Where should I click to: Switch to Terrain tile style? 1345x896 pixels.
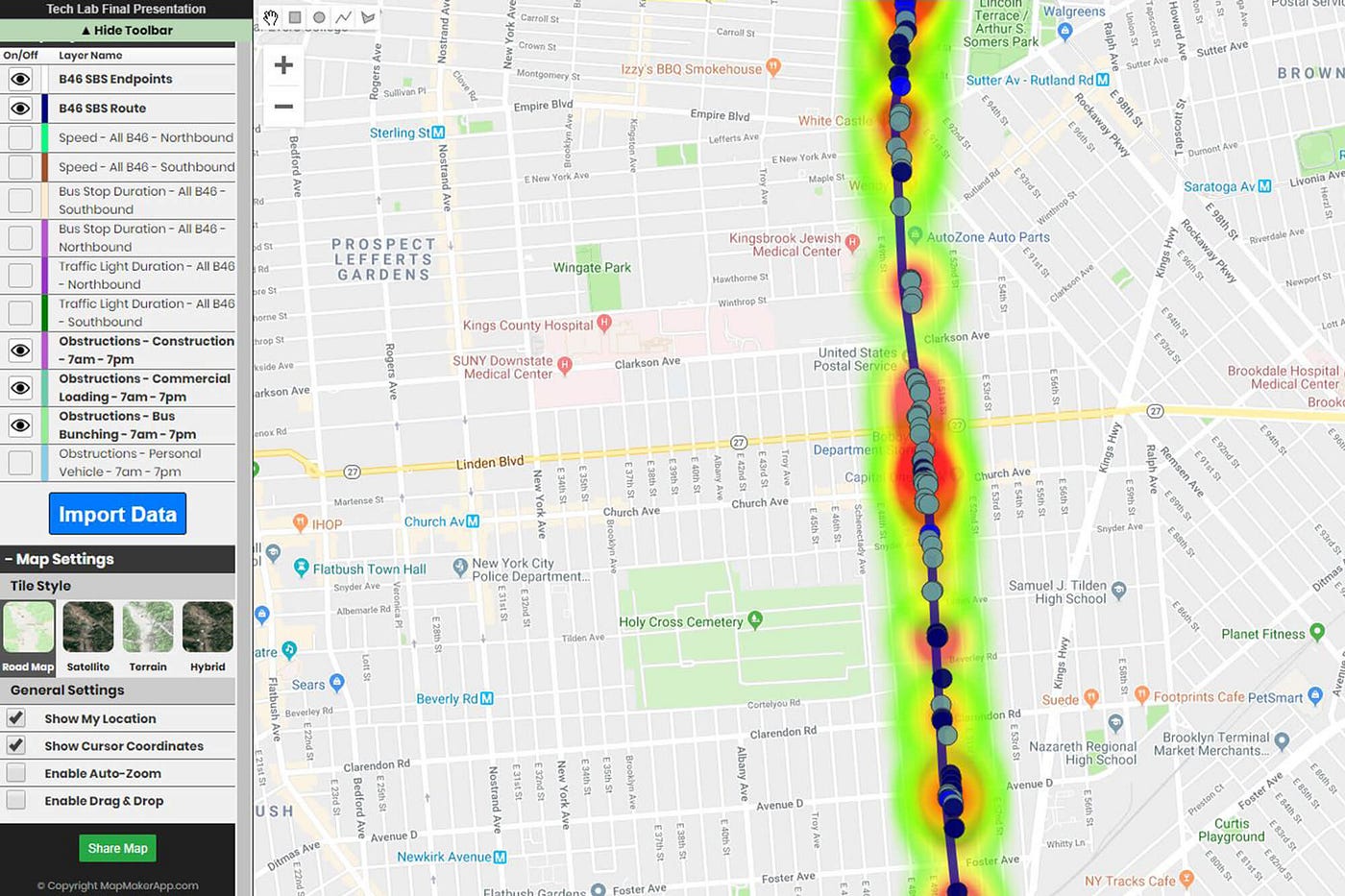tap(148, 637)
